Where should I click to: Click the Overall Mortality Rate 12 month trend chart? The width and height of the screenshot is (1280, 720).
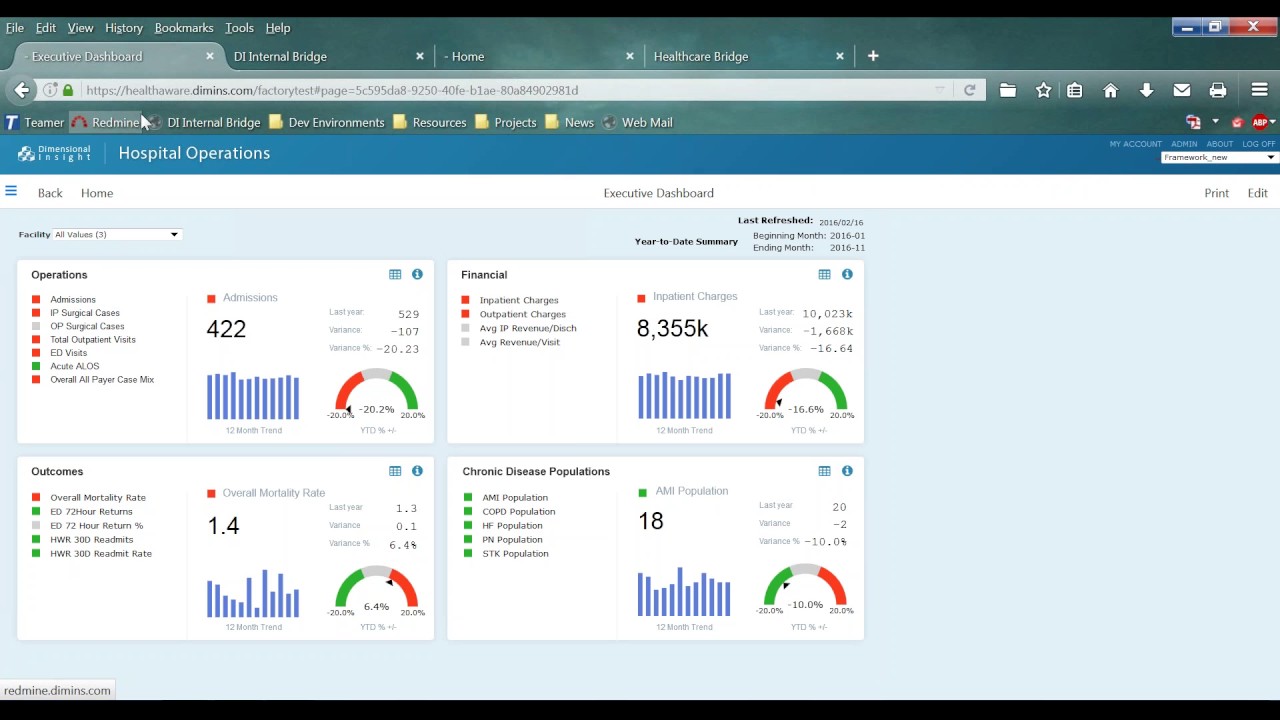253,593
